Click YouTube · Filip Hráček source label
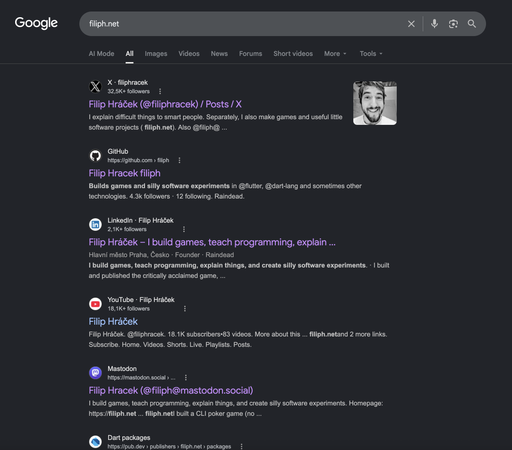 coord(141,300)
